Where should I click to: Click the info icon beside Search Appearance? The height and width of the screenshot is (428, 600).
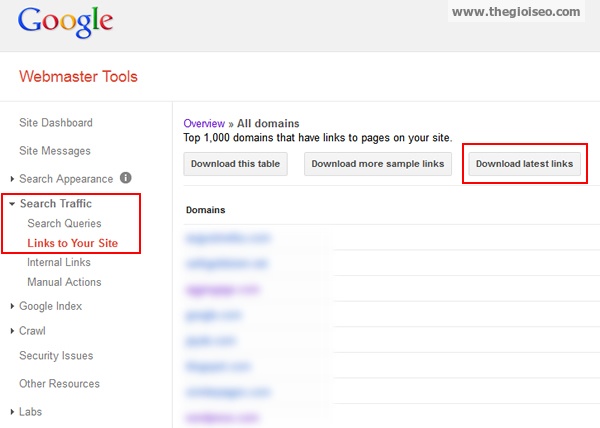pyautogui.click(x=126, y=178)
